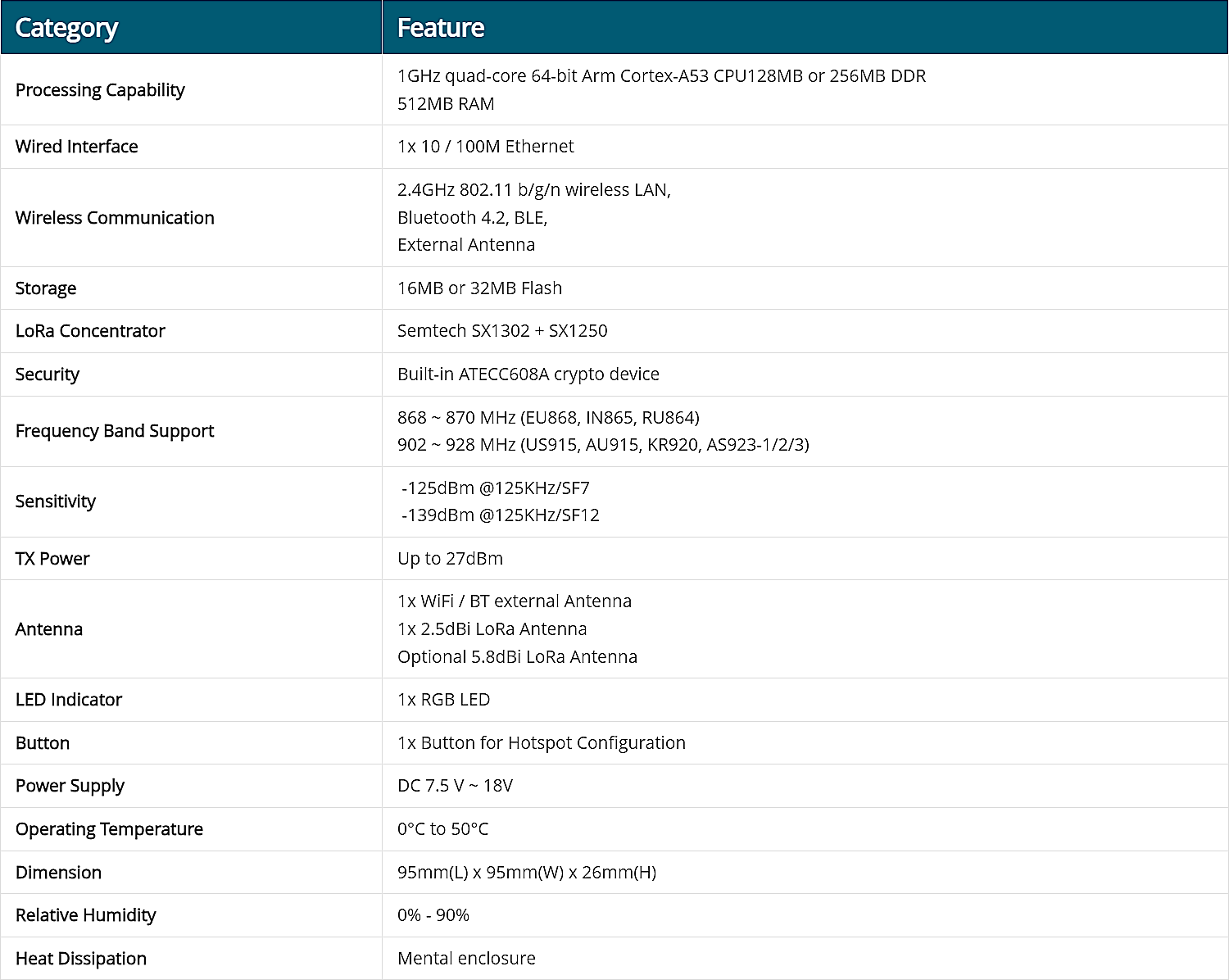Click the 16MB or 32MB Flash value

(479, 288)
